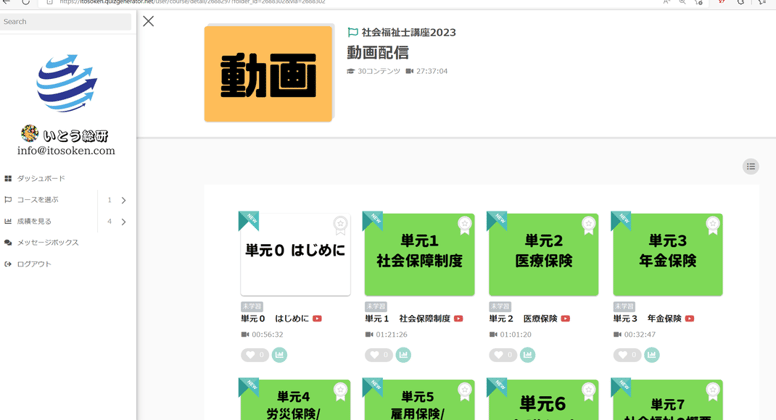The width and height of the screenshot is (776, 420).
Task: Open the 単元1 社会保障制度 thumbnail card
Action: [x=420, y=255]
